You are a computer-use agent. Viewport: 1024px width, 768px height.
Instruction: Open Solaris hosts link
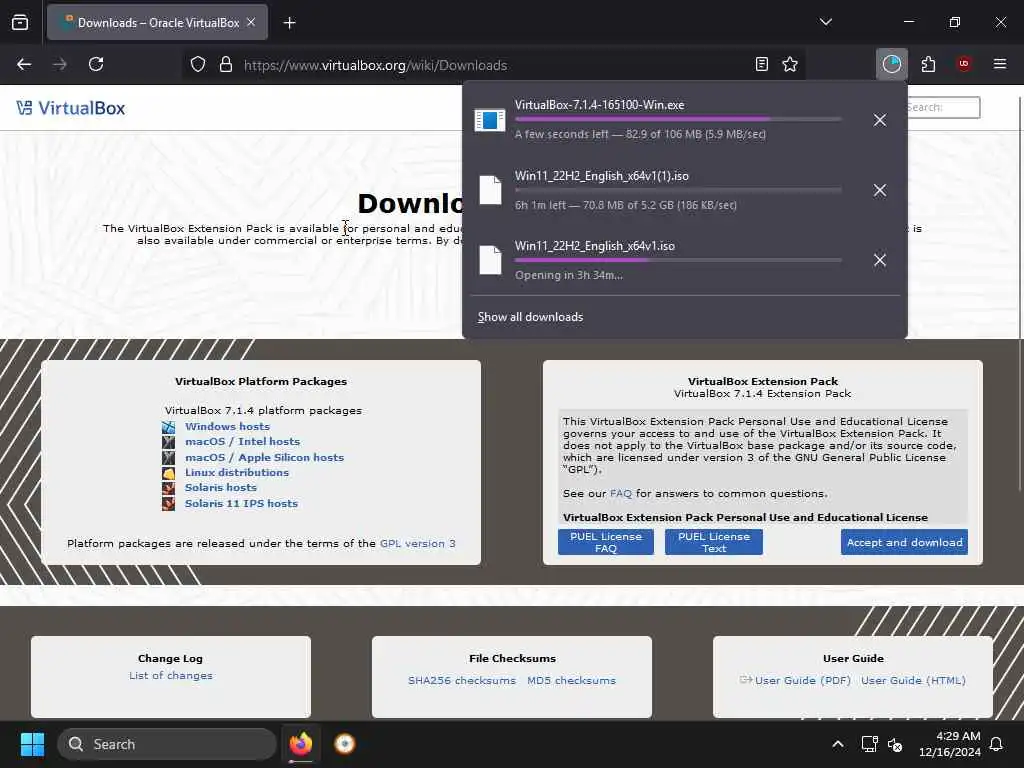pos(221,487)
